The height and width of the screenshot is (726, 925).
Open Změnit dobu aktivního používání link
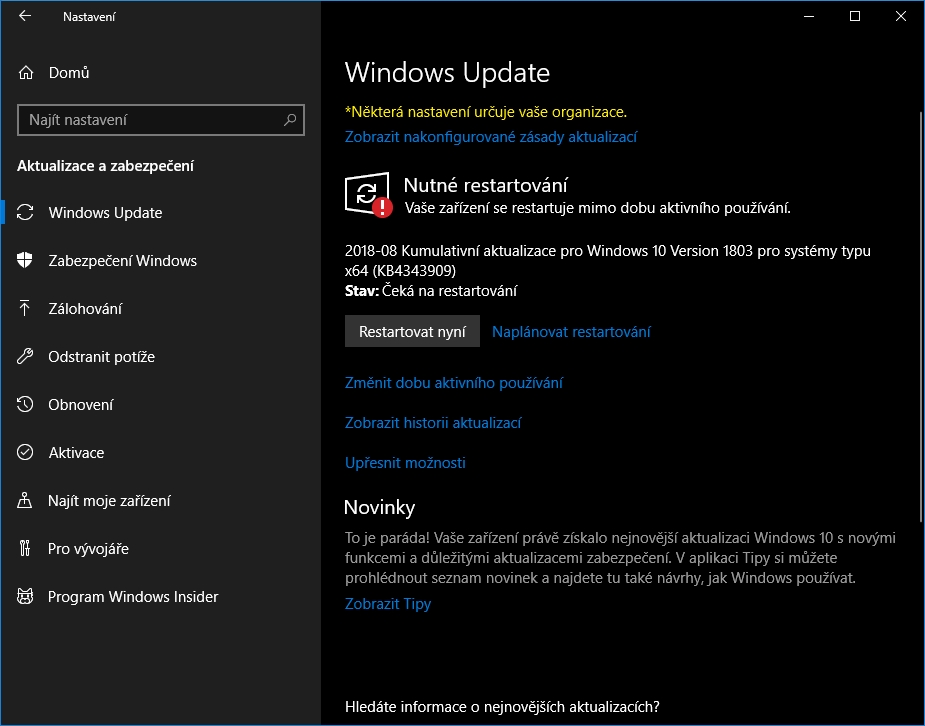[454, 383]
